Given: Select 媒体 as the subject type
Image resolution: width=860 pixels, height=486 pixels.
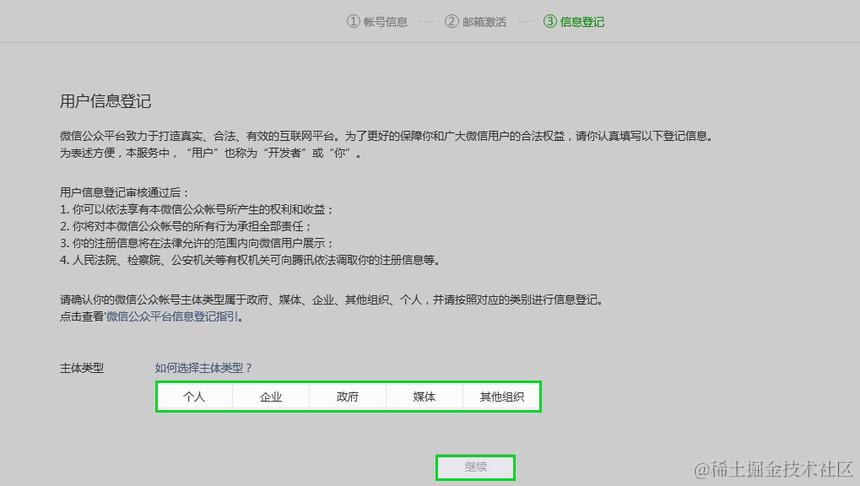Looking at the screenshot, I should (425, 397).
